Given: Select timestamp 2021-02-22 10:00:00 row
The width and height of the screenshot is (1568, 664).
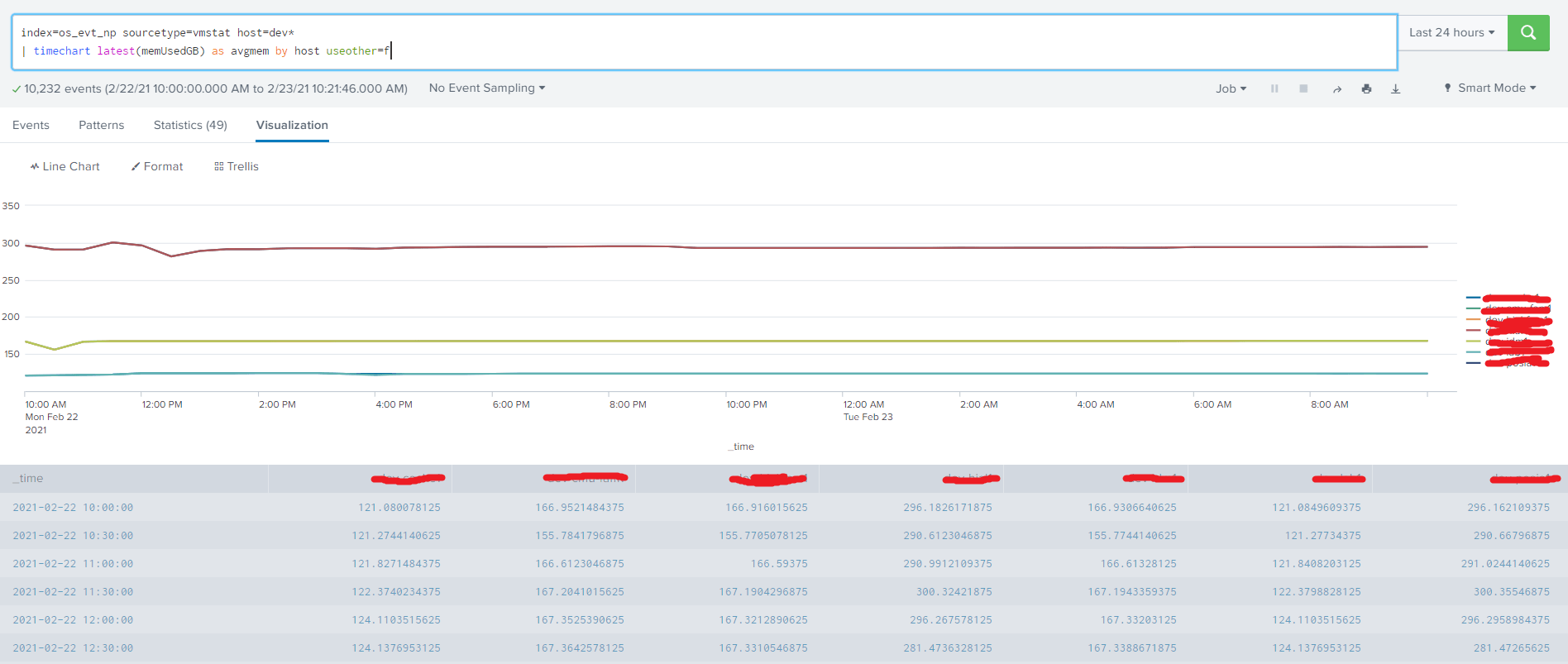Looking at the screenshot, I should click(x=73, y=508).
